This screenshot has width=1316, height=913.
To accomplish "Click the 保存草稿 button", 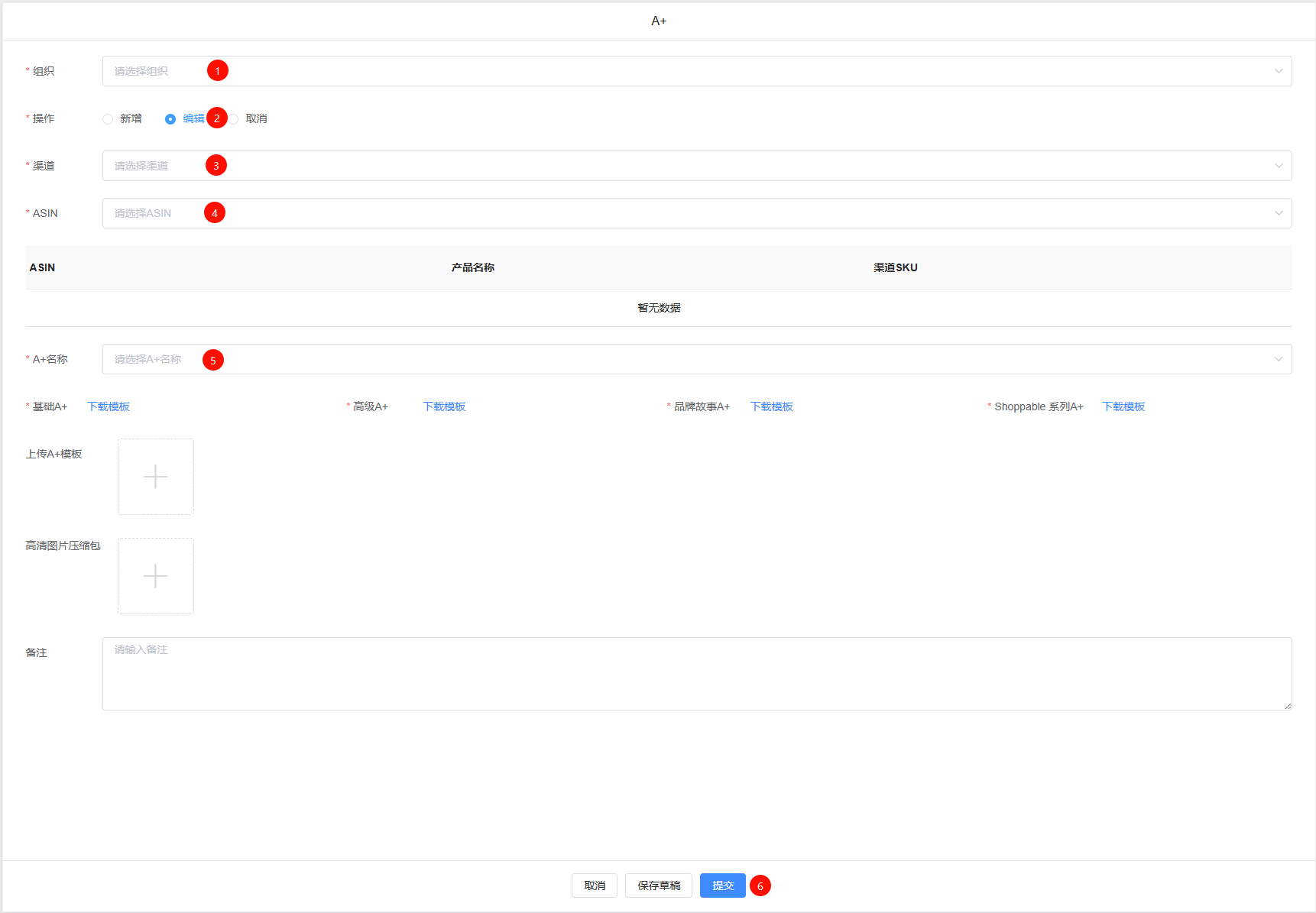I will (x=659, y=885).
